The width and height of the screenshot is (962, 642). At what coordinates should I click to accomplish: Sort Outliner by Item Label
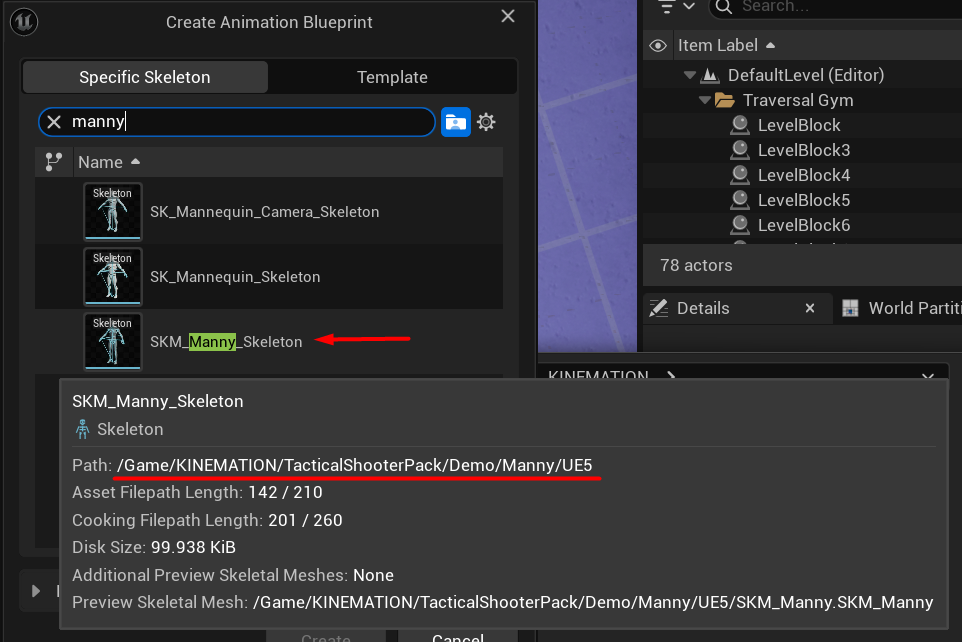pos(726,45)
